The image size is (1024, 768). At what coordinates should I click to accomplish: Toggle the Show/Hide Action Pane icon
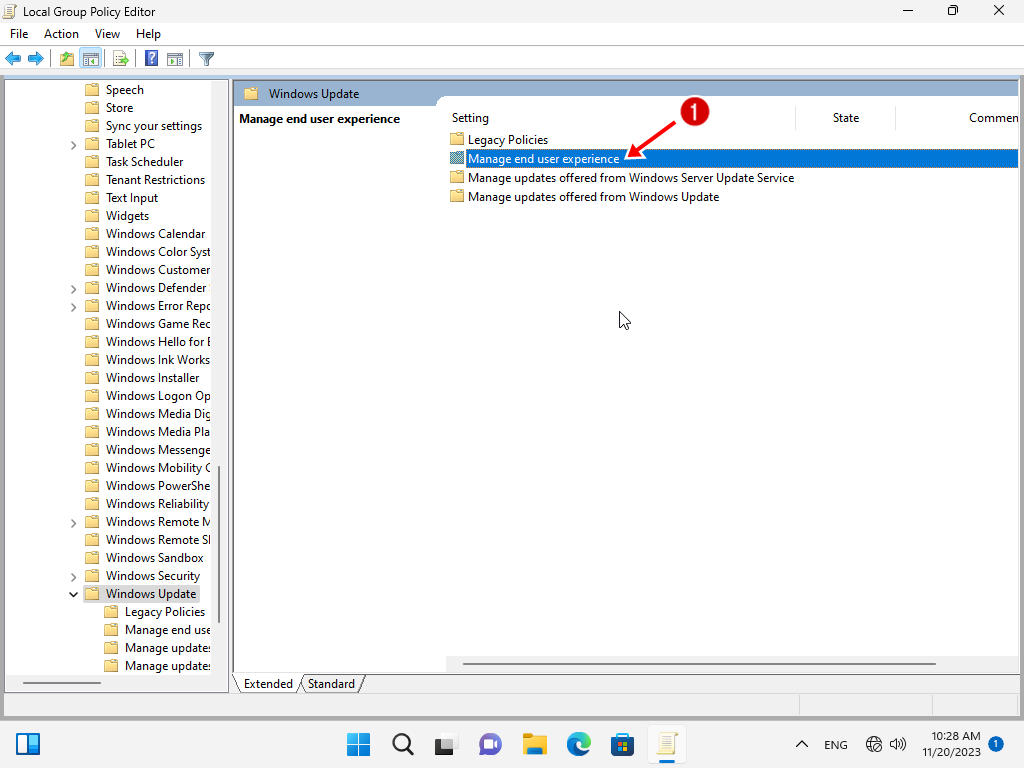coord(174,58)
